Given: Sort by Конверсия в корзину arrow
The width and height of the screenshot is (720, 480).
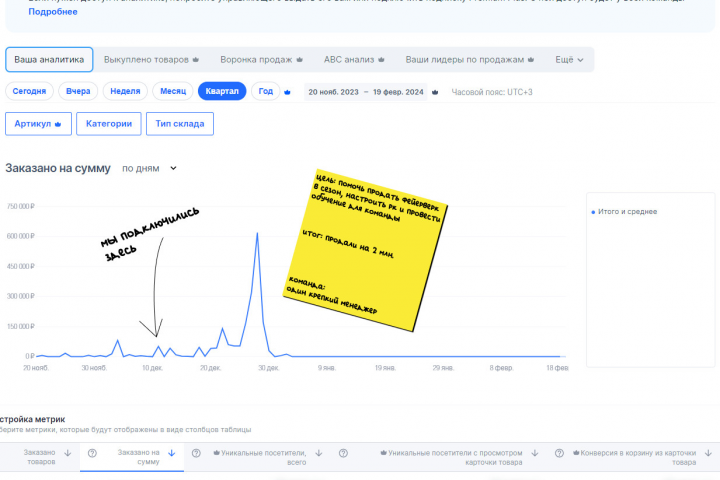Looking at the screenshot, I should (709, 453).
